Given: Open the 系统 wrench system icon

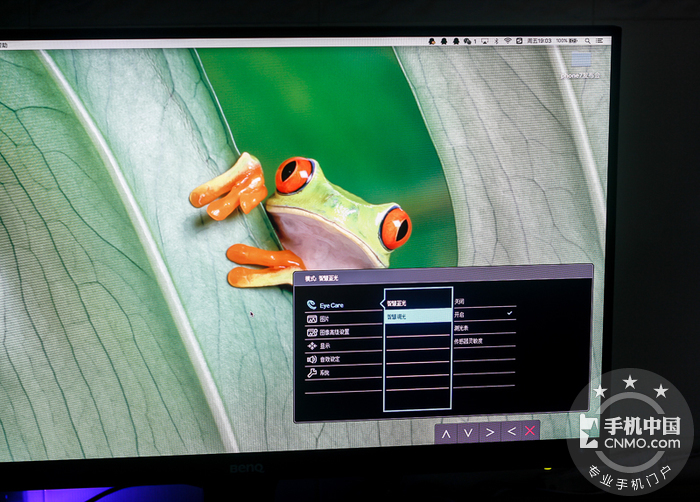Looking at the screenshot, I should click(x=312, y=372).
